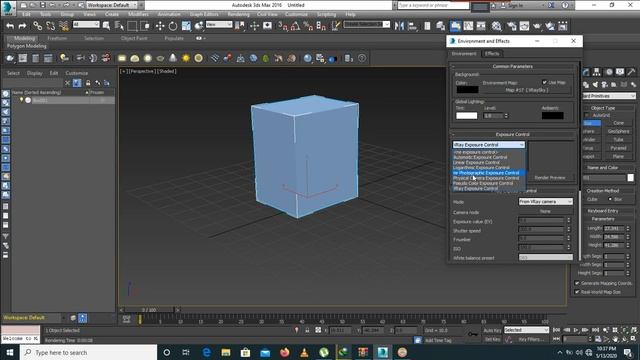Activate the Select and Uniform Scale tool
640x360 pixels.
(x=186, y=26)
